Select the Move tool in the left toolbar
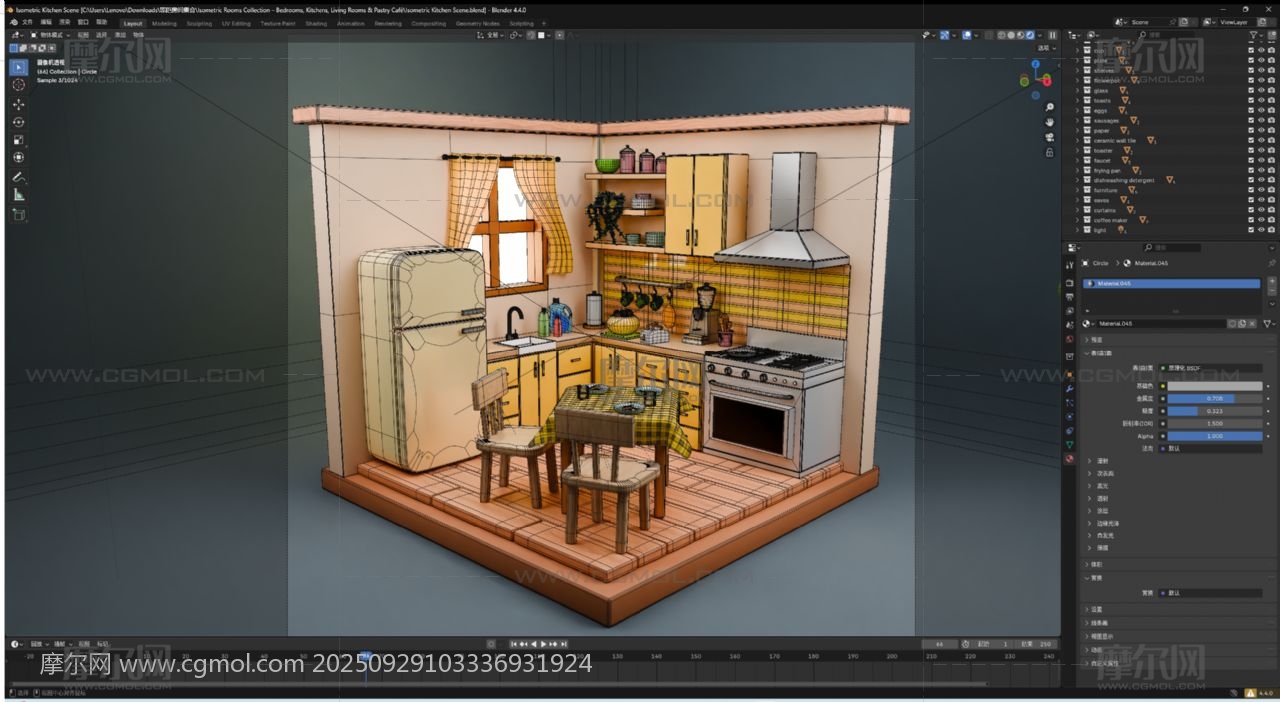This screenshot has height=702, width=1280. (x=18, y=104)
